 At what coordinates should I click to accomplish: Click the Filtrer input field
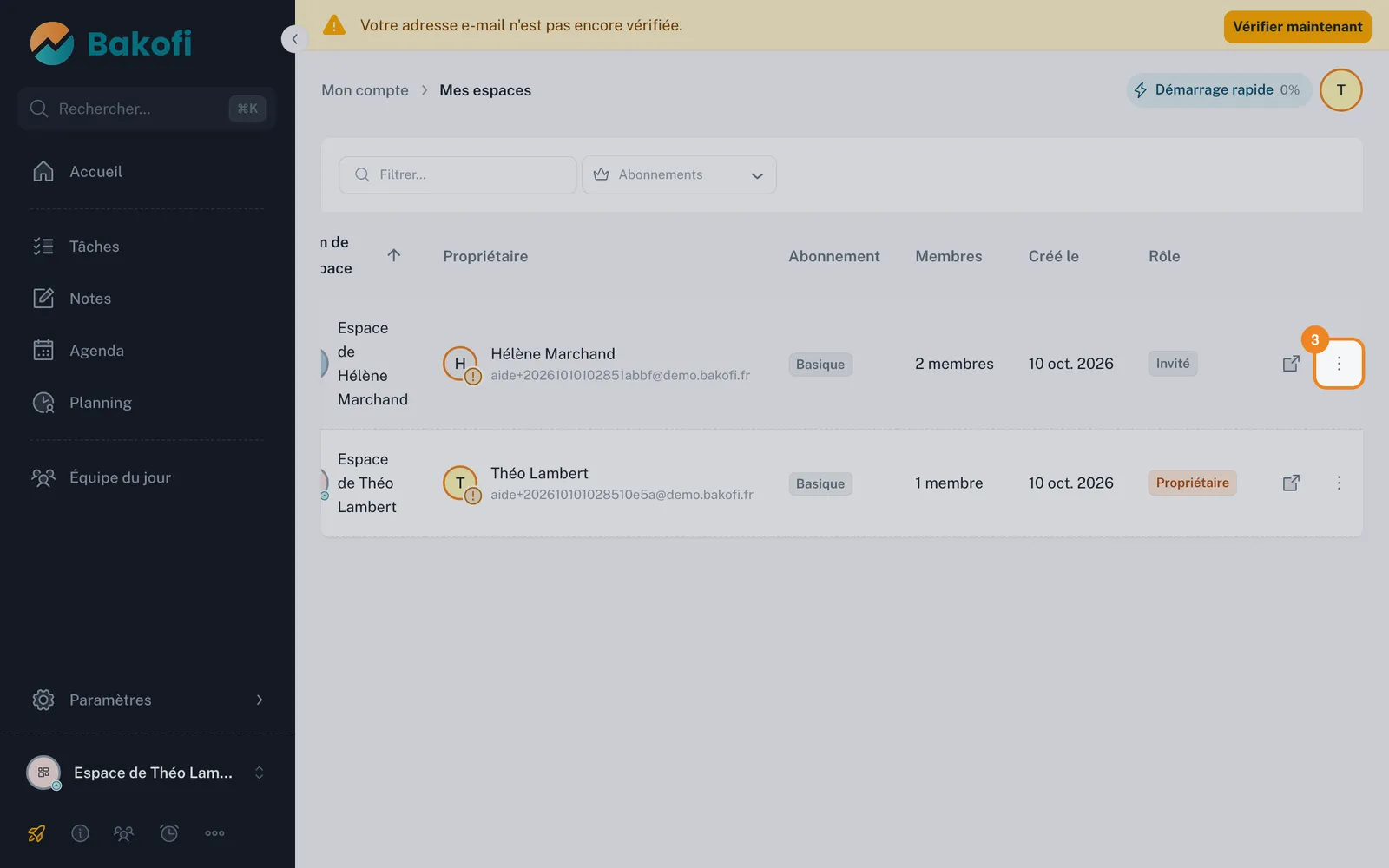point(458,174)
